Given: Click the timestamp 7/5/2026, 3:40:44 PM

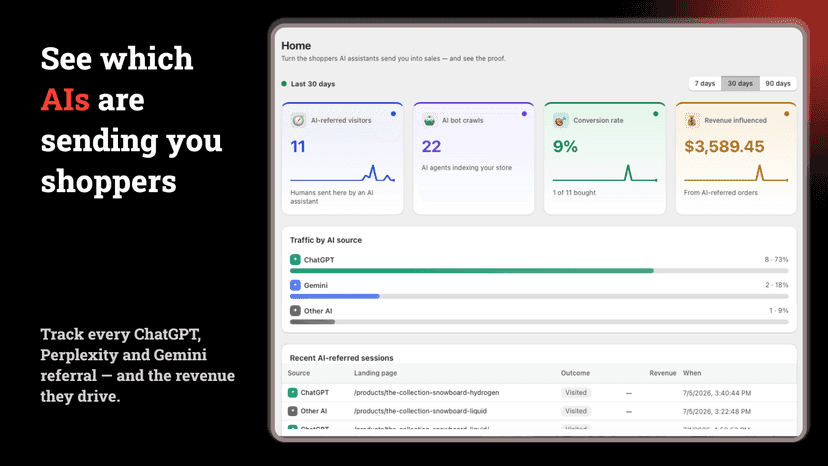Looking at the screenshot, I should (717, 393).
